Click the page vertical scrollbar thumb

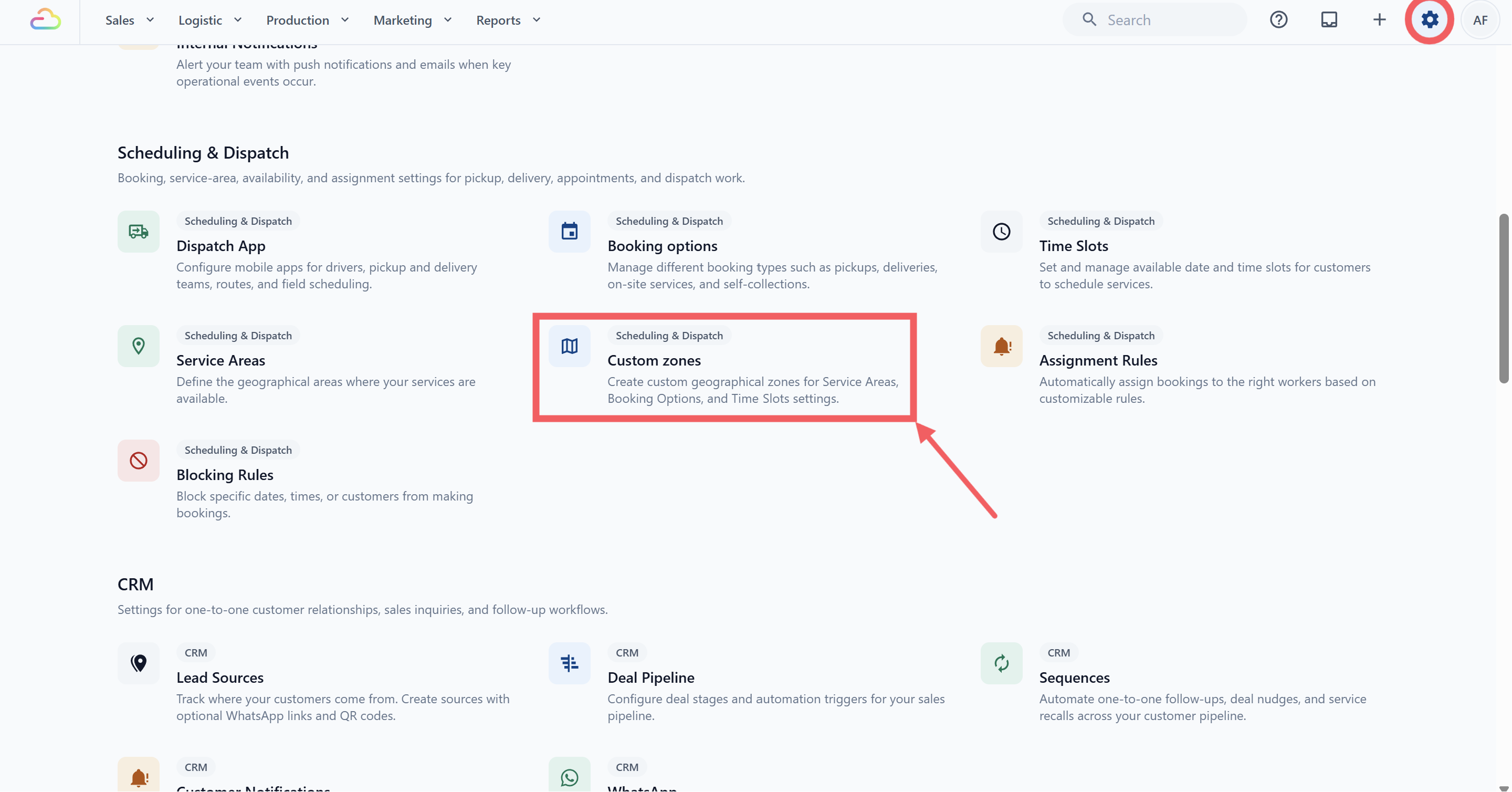1504,298
